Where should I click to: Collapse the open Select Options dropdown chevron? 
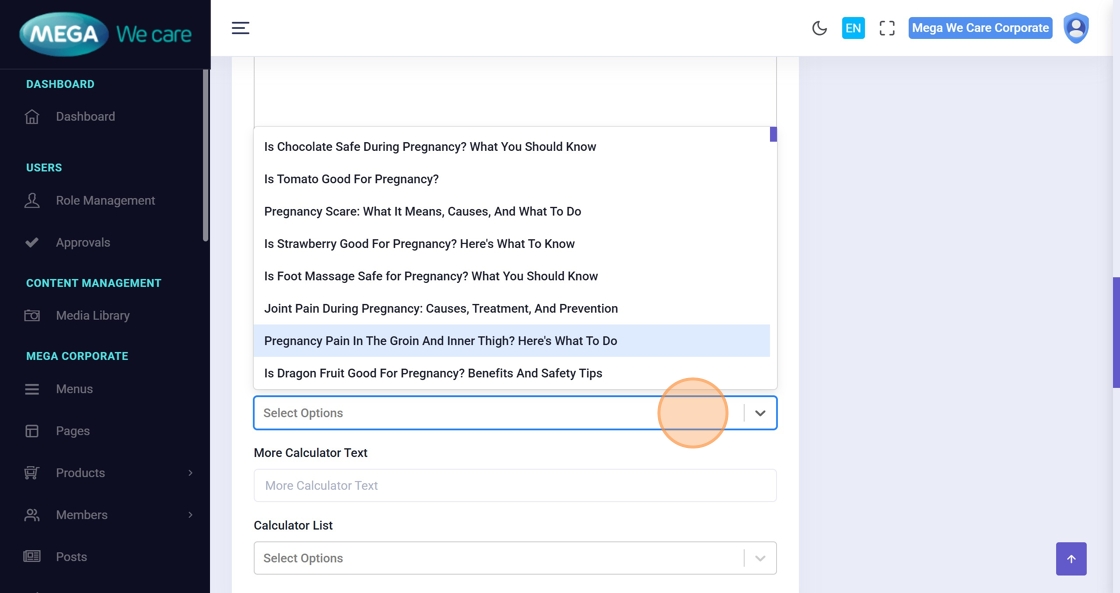tap(760, 413)
